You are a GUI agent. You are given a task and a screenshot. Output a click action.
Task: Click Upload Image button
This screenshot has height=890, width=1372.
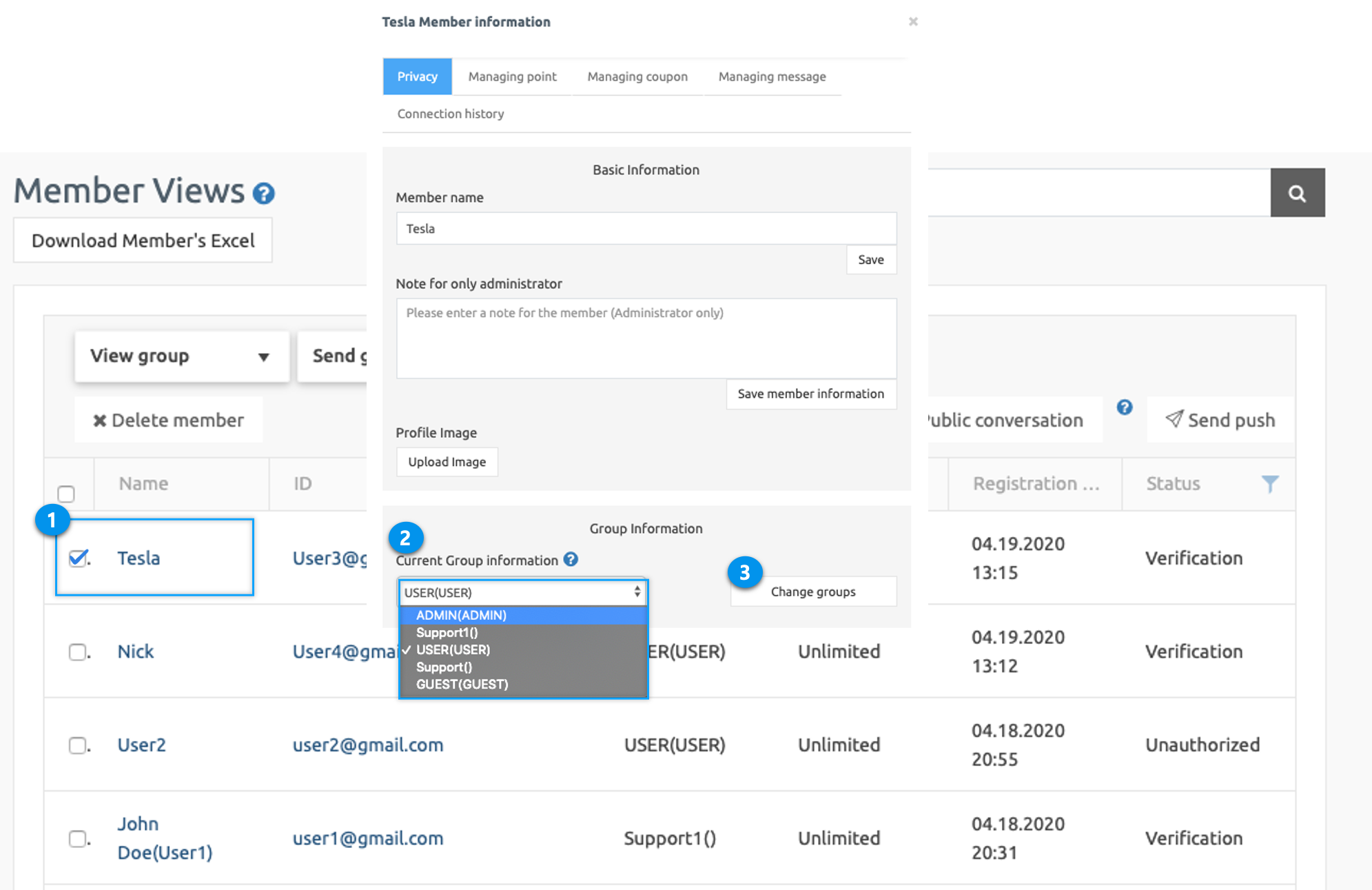tap(447, 462)
